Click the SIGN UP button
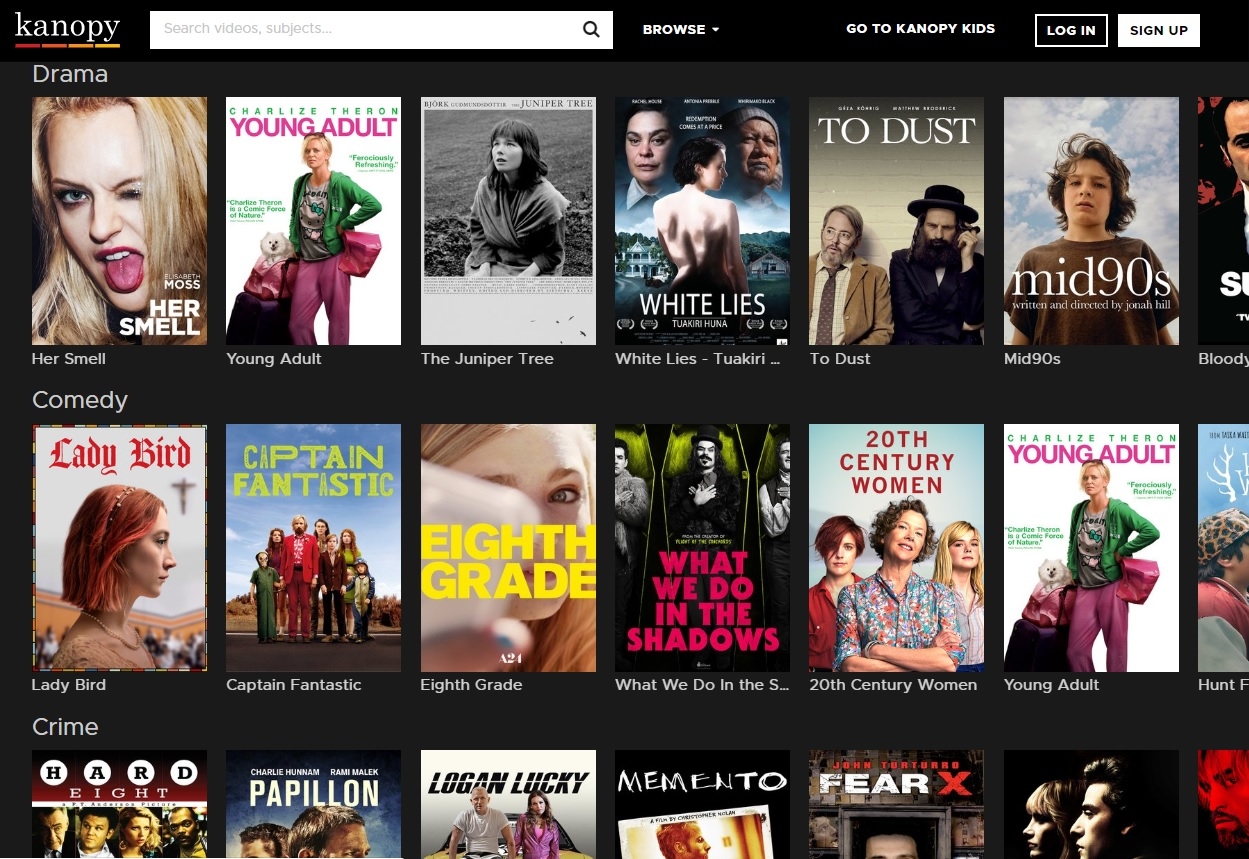Screen dimensions: 1249x859 point(1158,30)
